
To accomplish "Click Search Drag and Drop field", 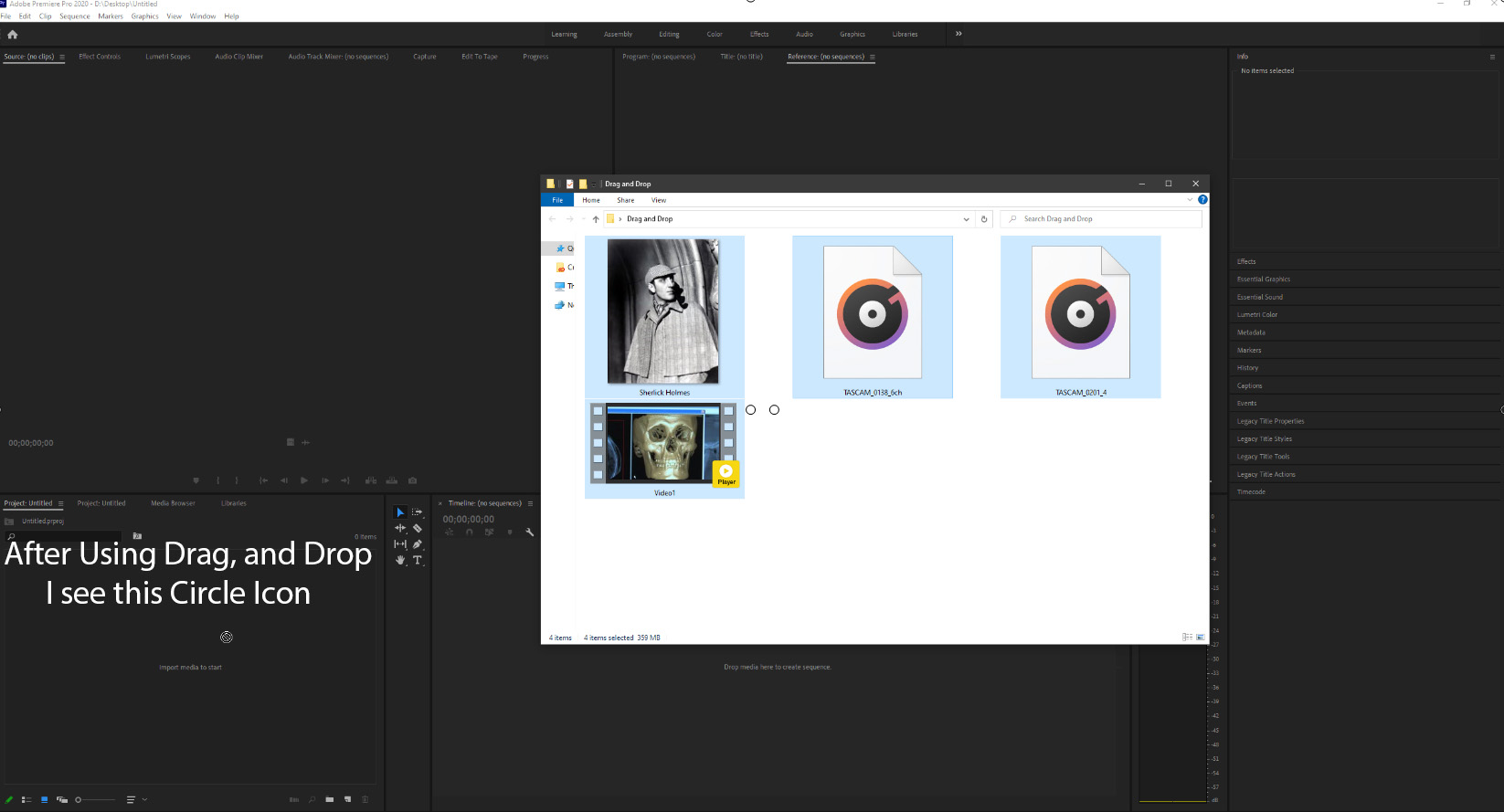I will [1101, 219].
